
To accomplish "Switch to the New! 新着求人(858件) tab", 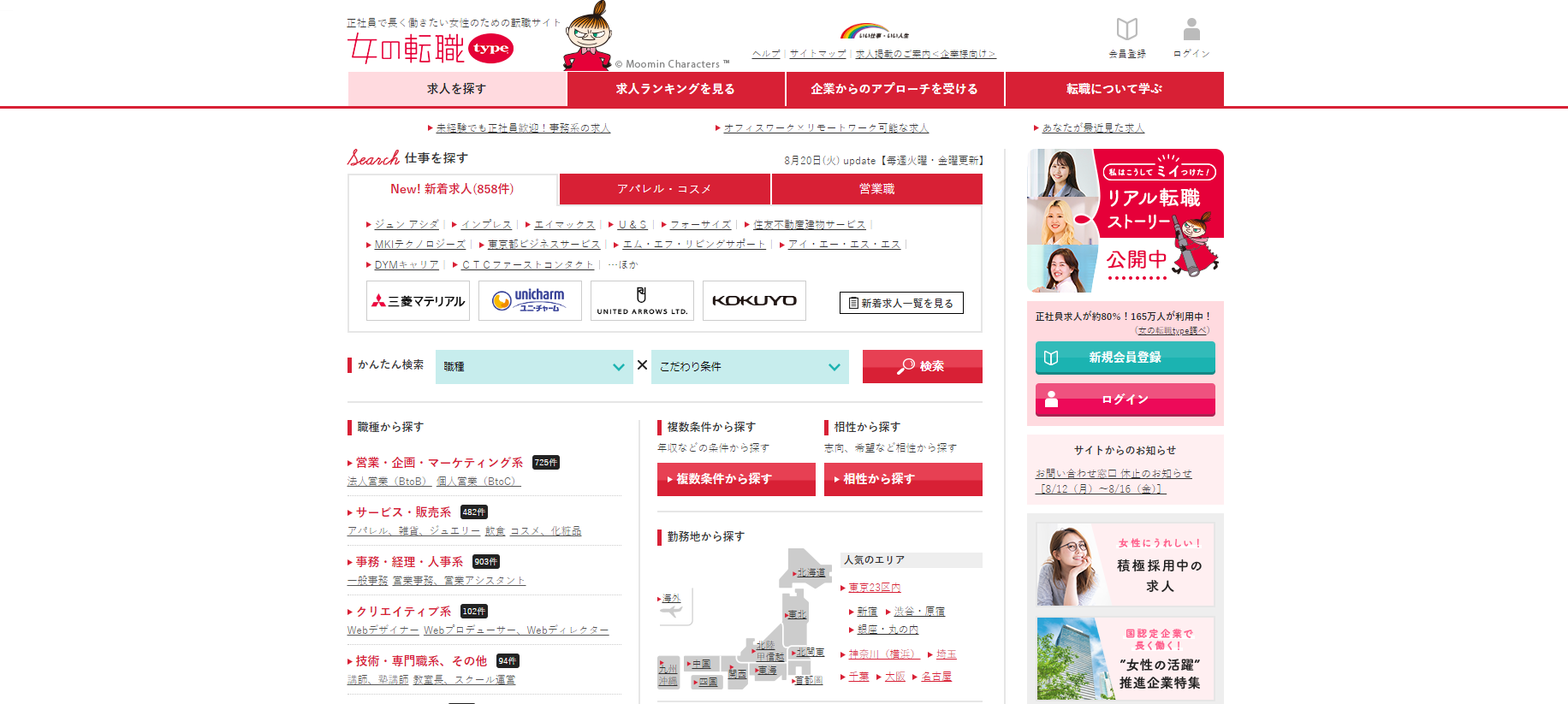I will (x=453, y=189).
